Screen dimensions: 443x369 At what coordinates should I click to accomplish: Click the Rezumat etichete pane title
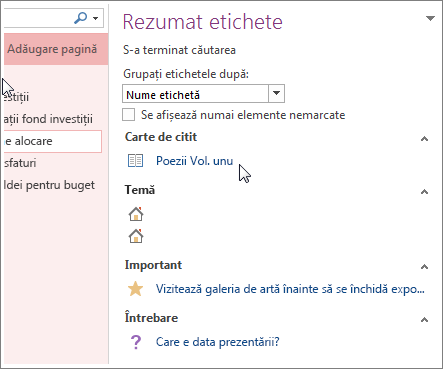click(203, 22)
